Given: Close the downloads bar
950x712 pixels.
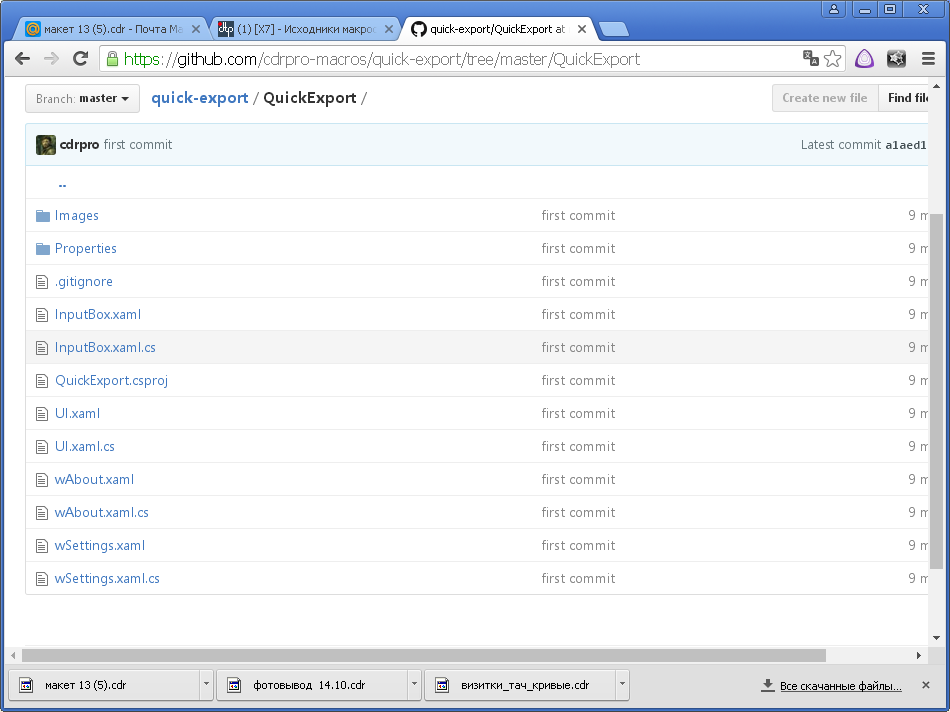Looking at the screenshot, I should [x=926, y=685].
